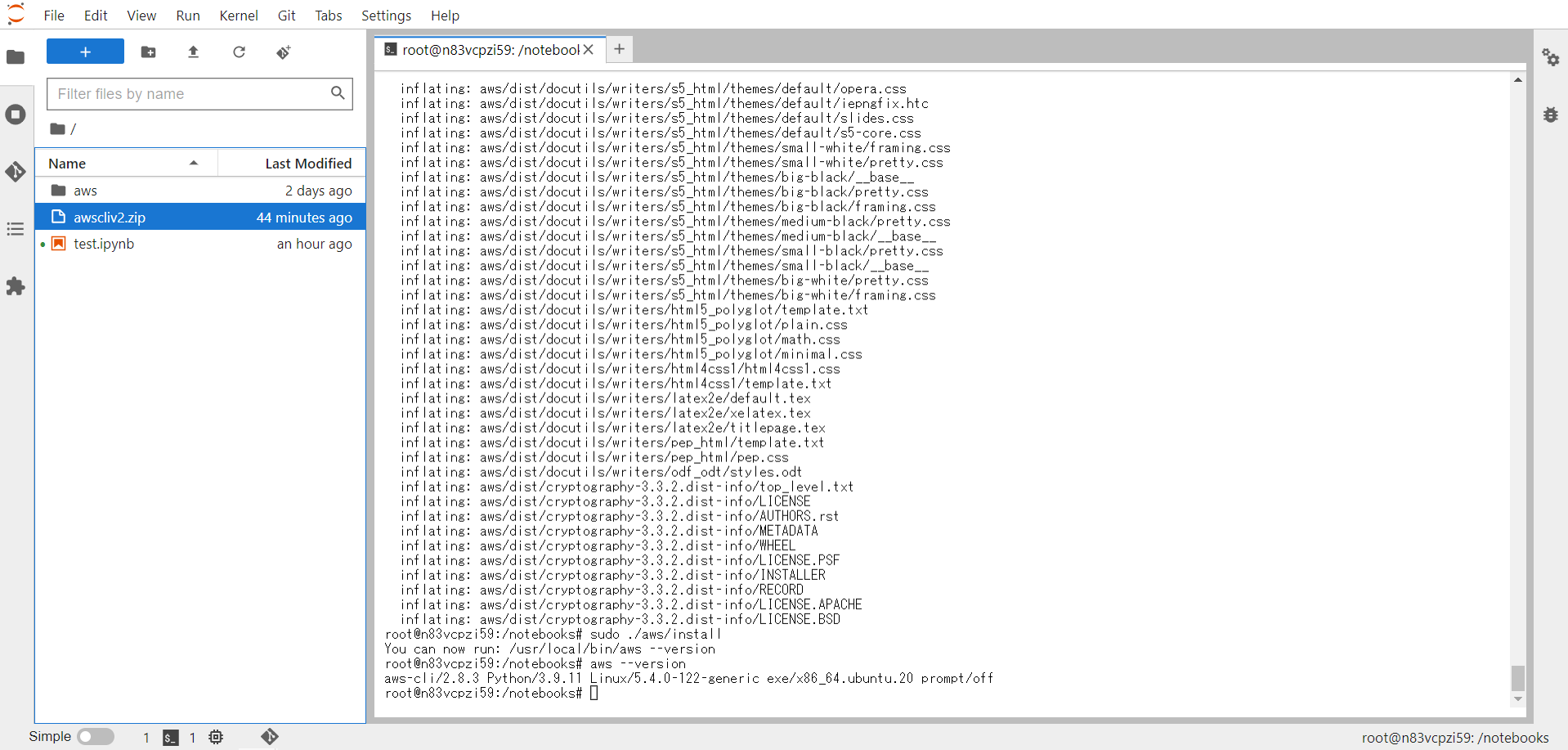Refresh the file browser list
The height and width of the screenshot is (750, 1568).
point(239,52)
